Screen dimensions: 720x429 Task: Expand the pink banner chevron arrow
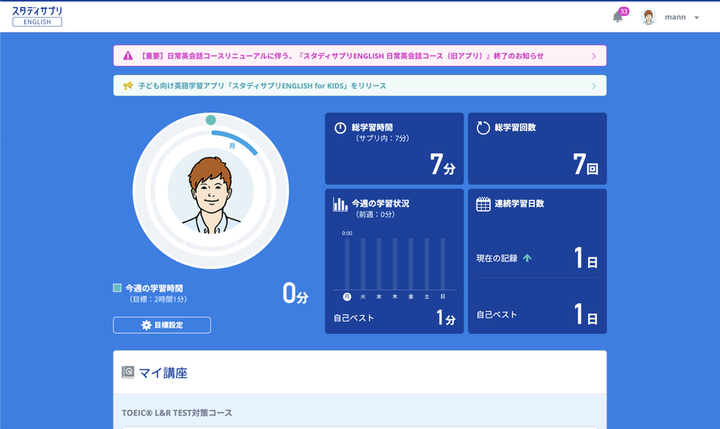pos(594,56)
